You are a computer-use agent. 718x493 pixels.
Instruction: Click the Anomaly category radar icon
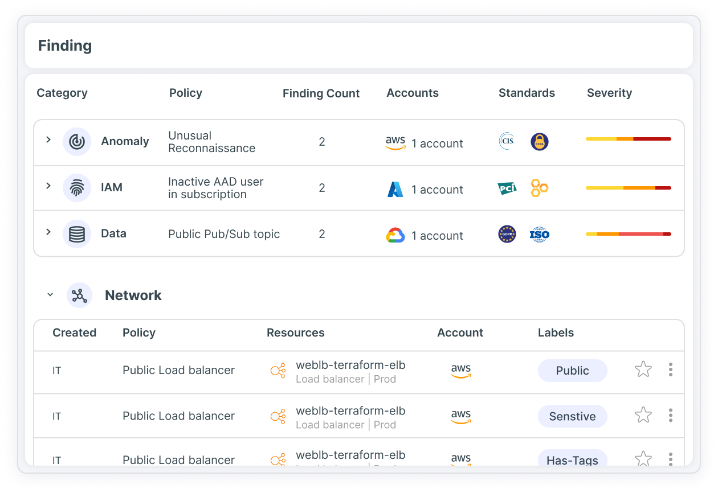click(x=77, y=142)
